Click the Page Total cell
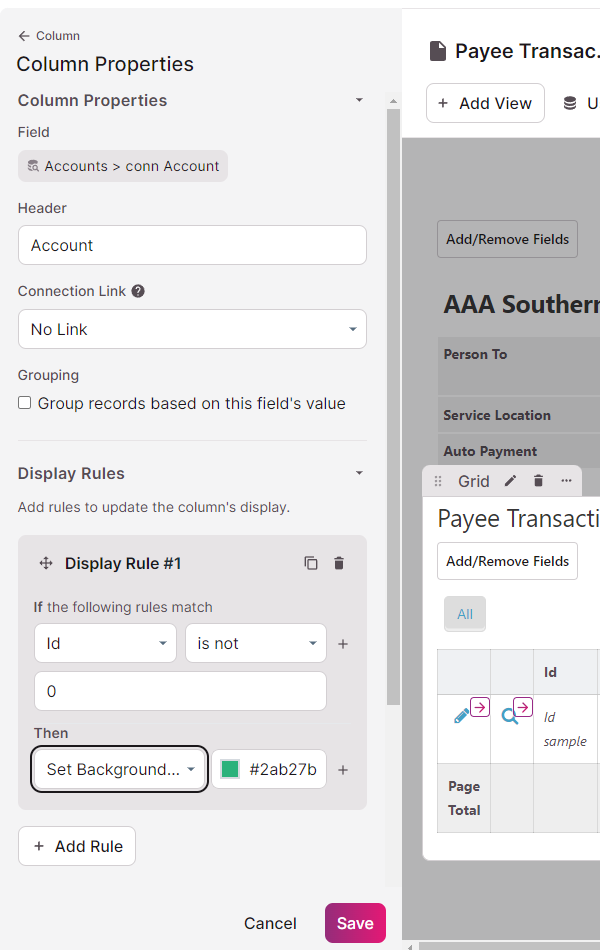 click(x=464, y=798)
